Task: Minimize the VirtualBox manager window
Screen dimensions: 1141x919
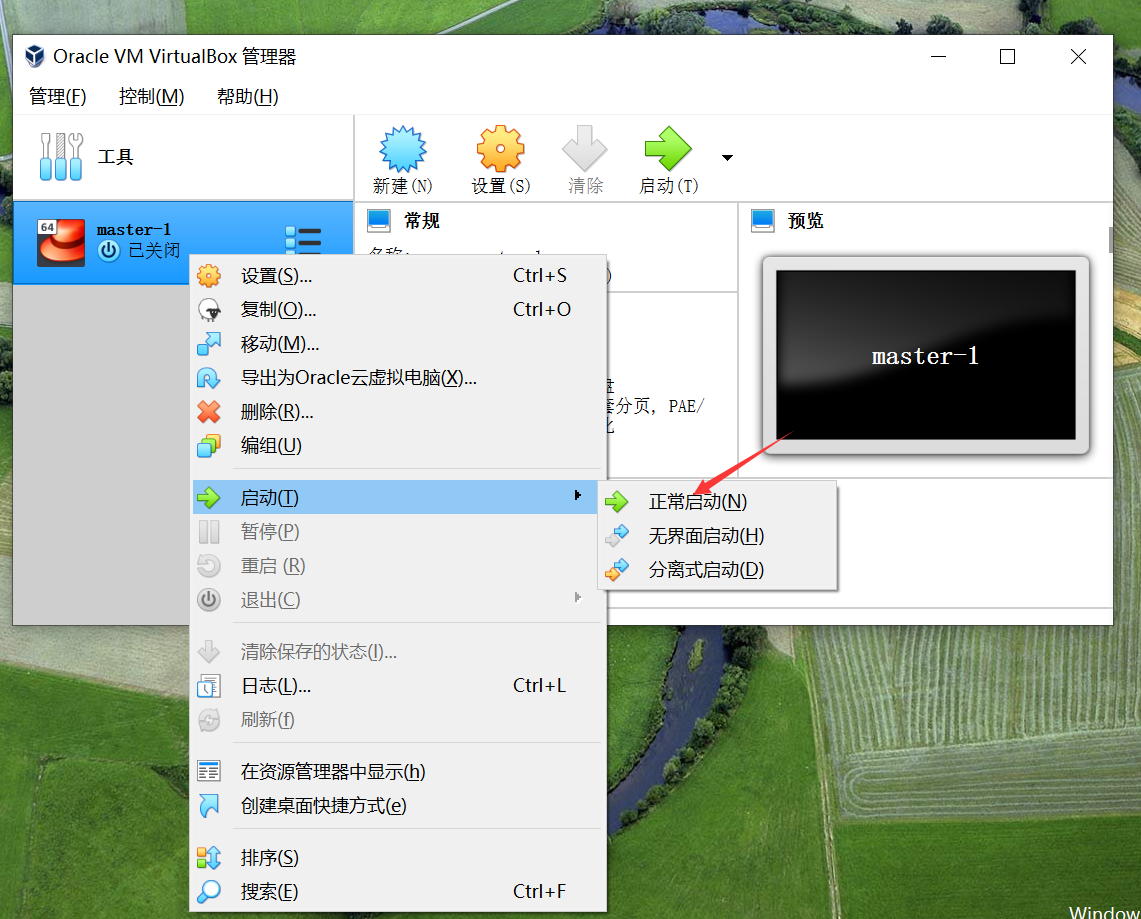Action: (x=939, y=56)
